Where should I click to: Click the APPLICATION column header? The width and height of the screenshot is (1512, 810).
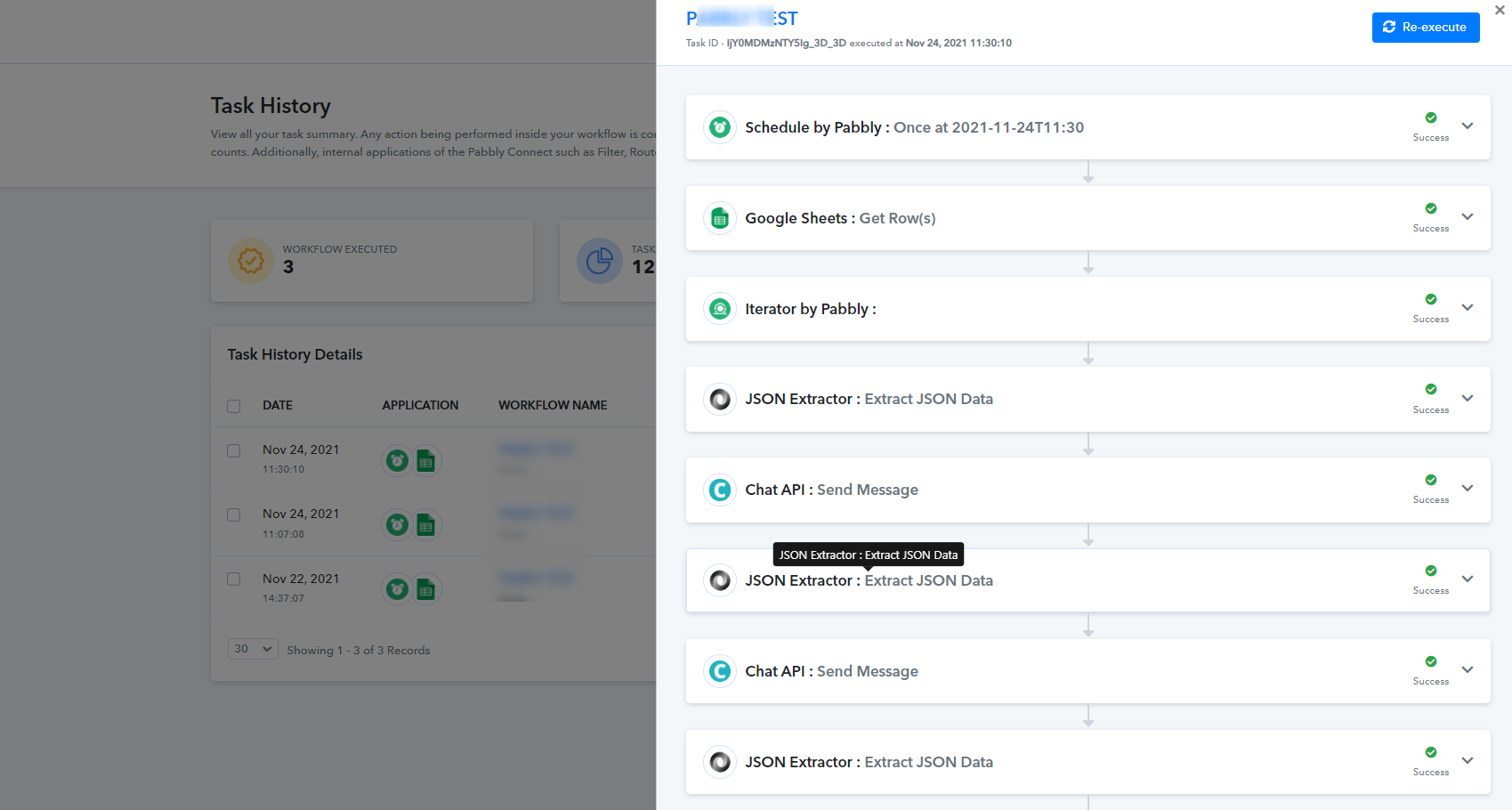(x=420, y=405)
